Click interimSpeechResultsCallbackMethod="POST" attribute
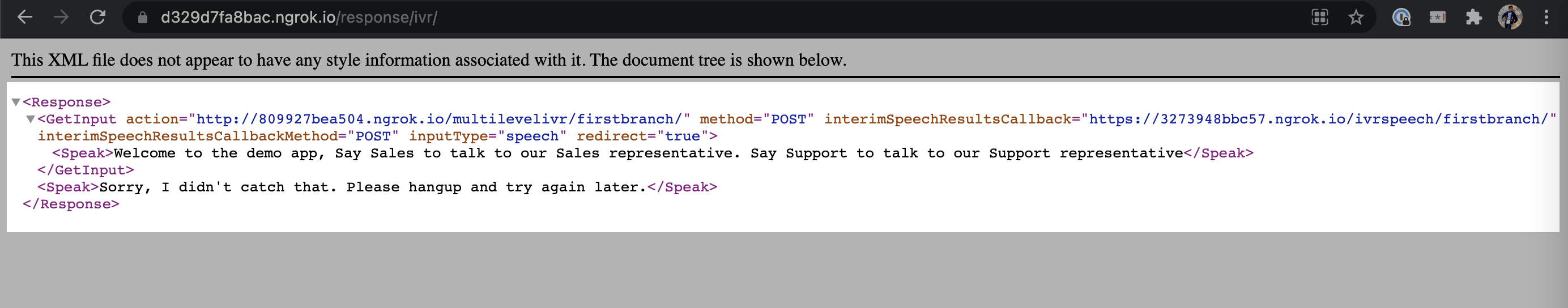Image resolution: width=1568 pixels, height=308 pixels. pos(219,136)
